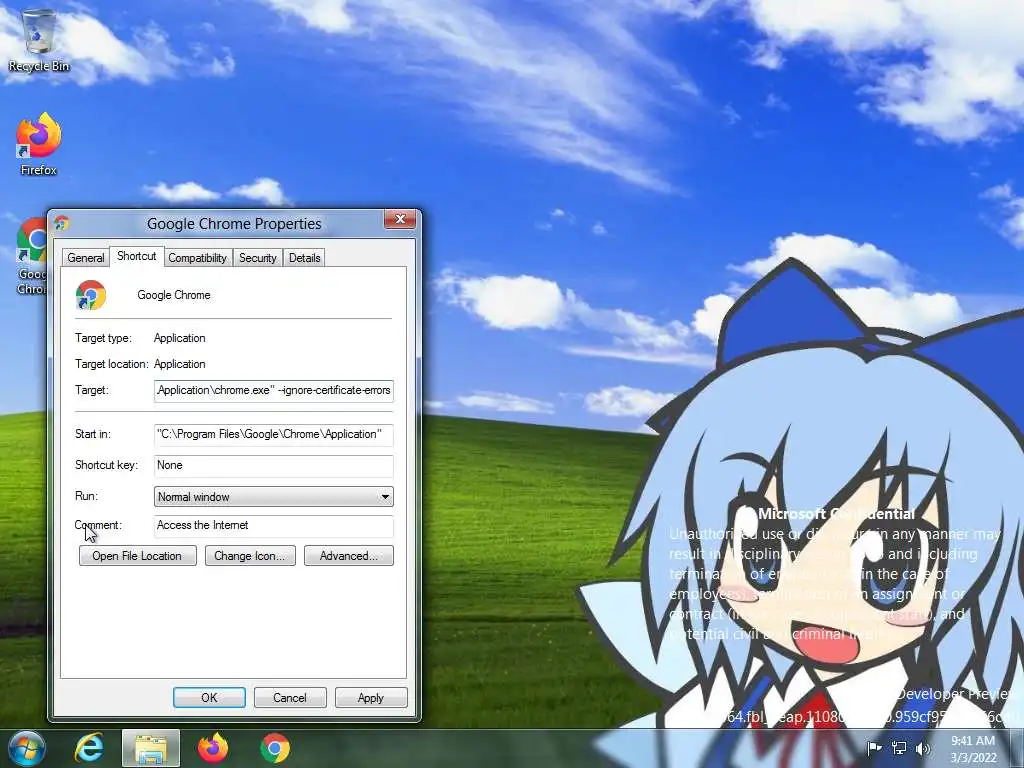Click the Chrome icon beside shortcut name
This screenshot has height=768, width=1024.
click(x=91, y=295)
